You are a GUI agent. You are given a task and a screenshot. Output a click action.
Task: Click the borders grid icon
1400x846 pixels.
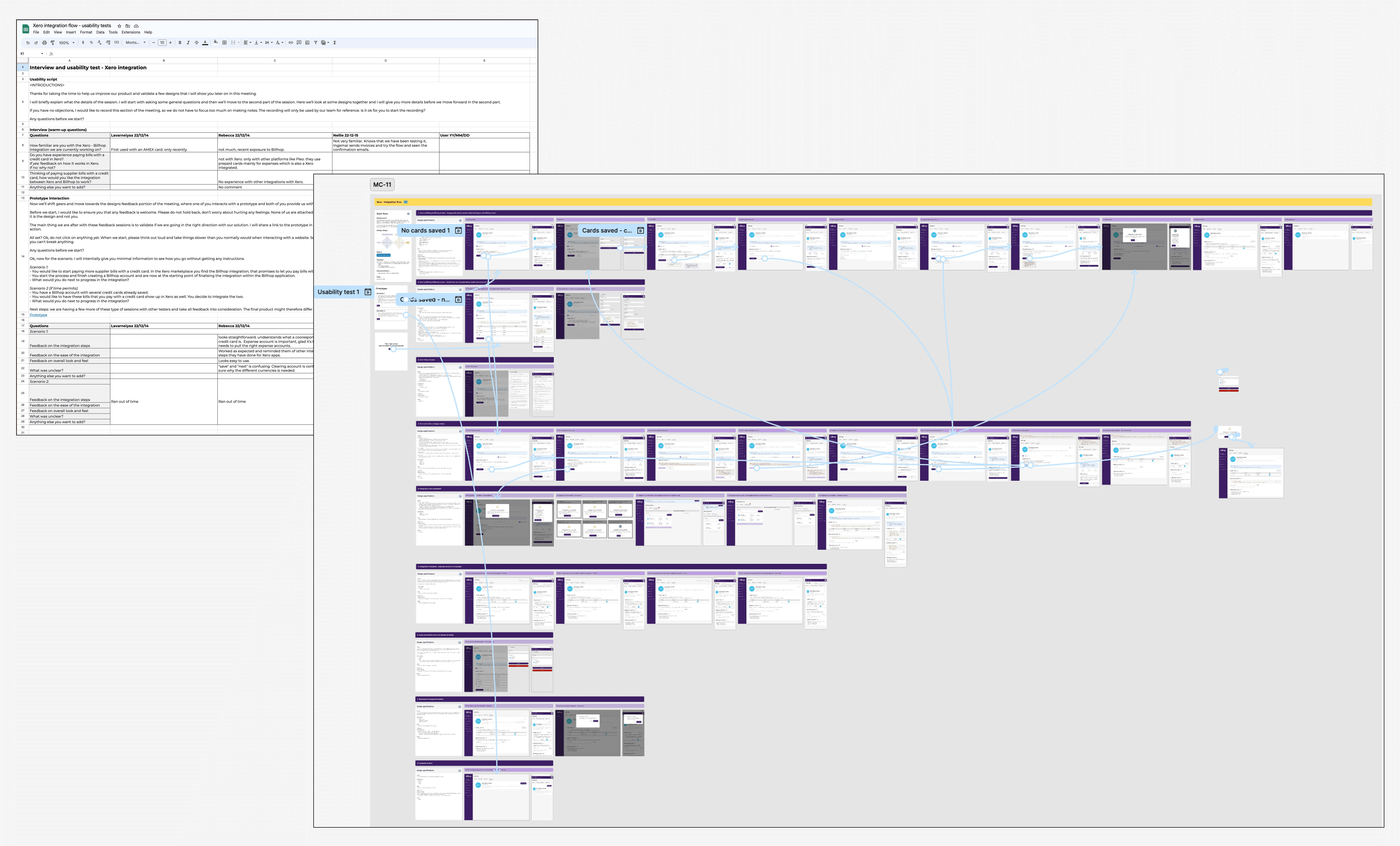224,43
